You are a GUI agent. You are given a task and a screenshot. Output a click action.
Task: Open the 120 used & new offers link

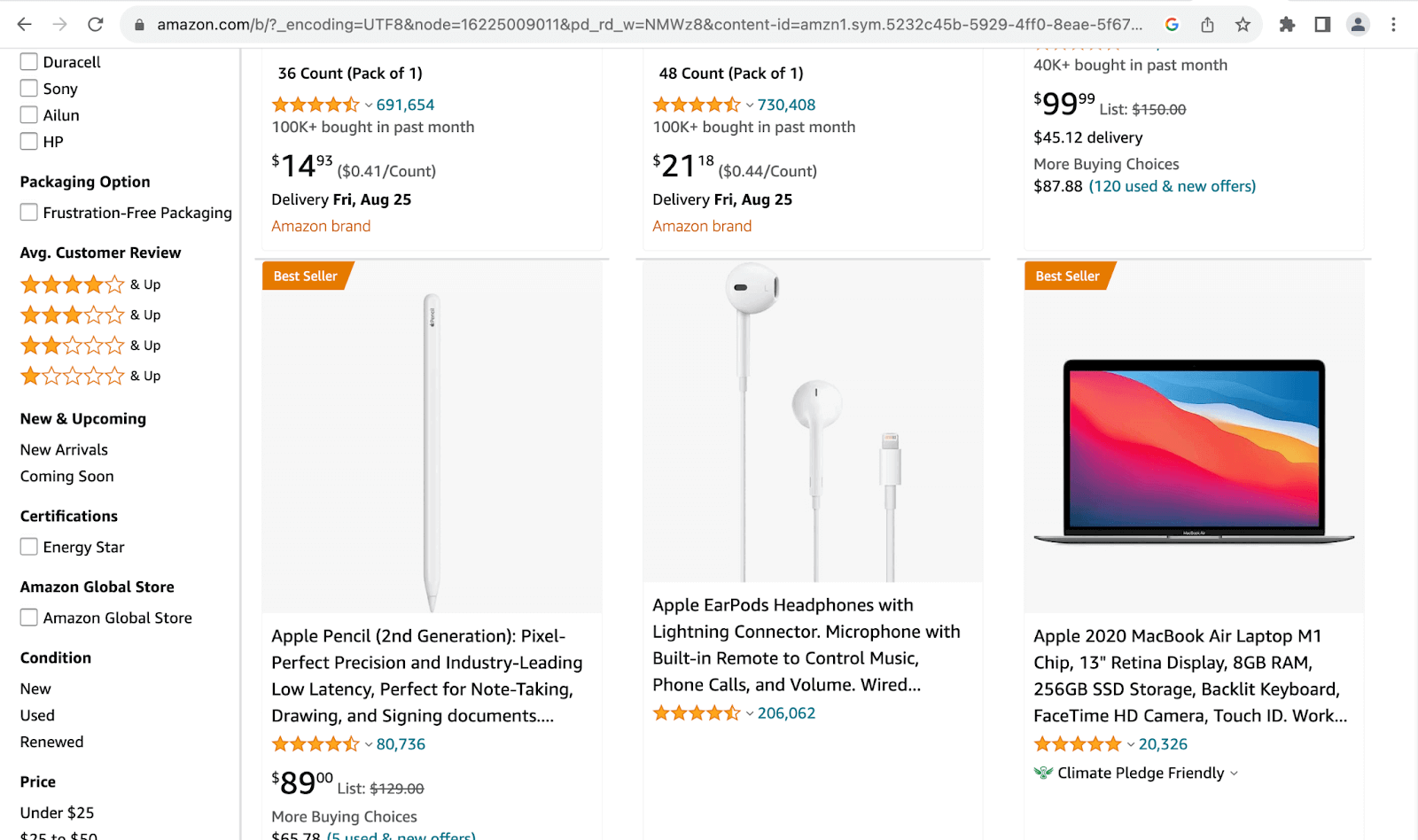click(1172, 186)
